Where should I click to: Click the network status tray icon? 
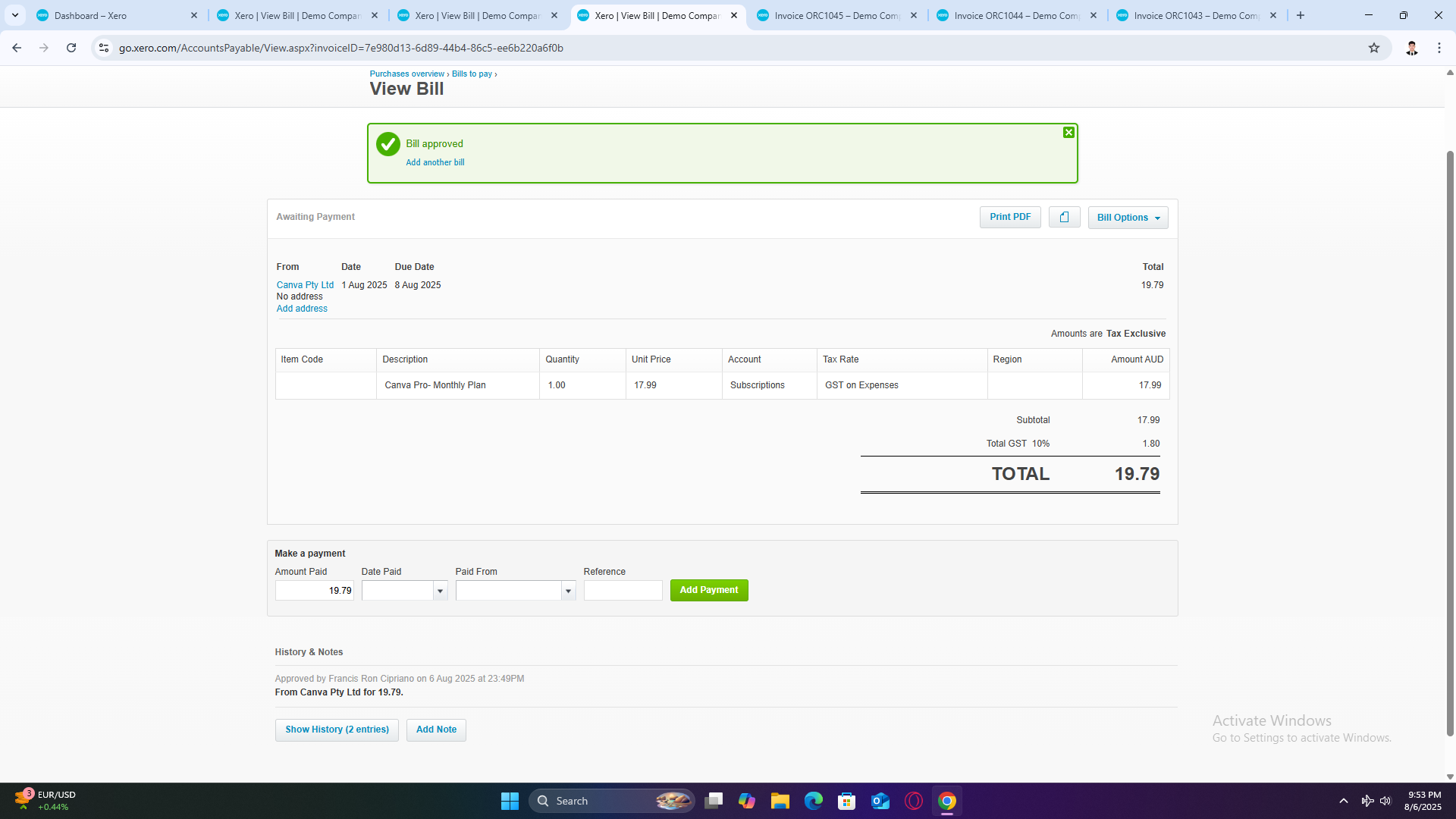(1367, 801)
